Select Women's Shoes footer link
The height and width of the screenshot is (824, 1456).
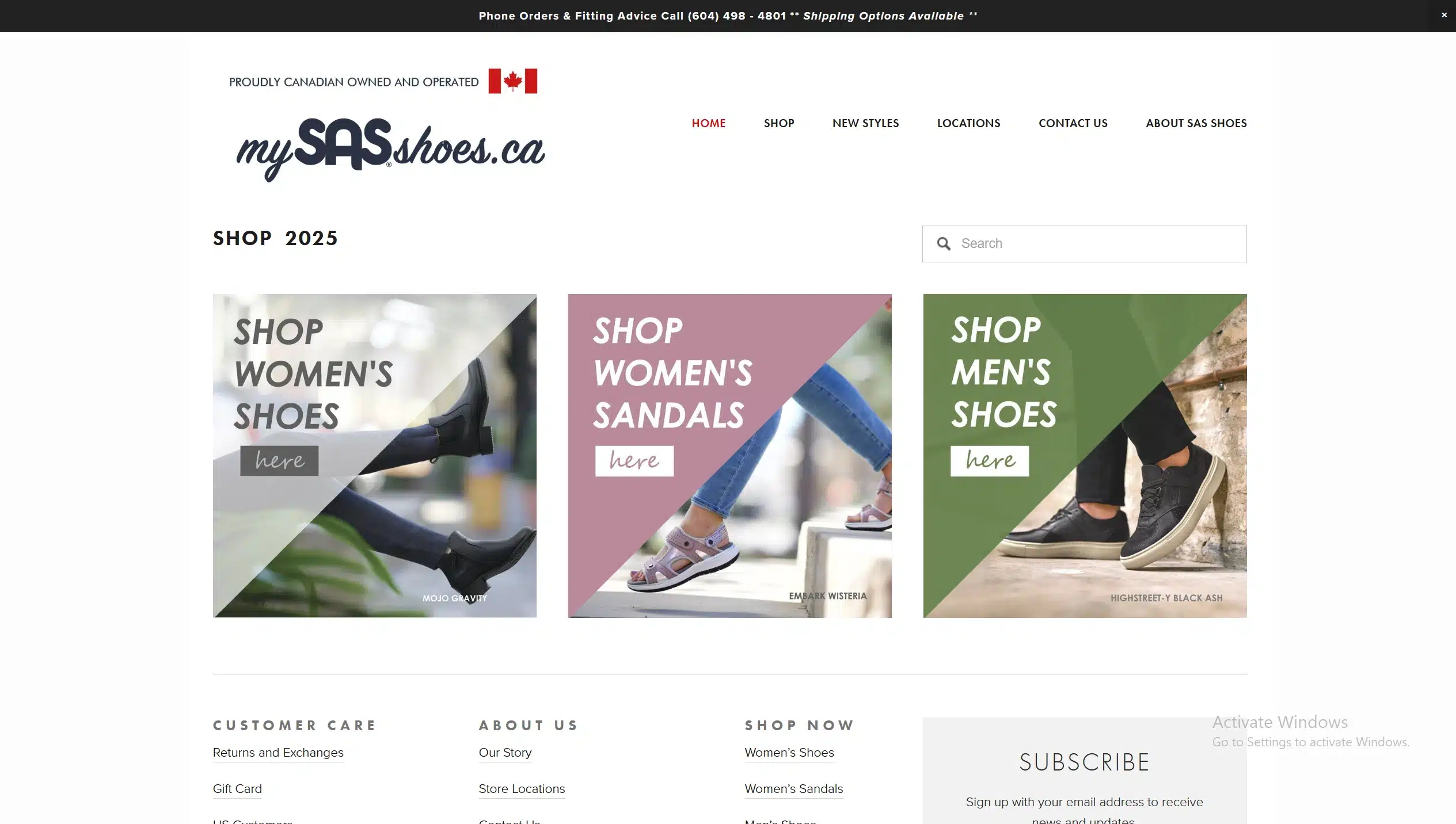click(x=789, y=753)
